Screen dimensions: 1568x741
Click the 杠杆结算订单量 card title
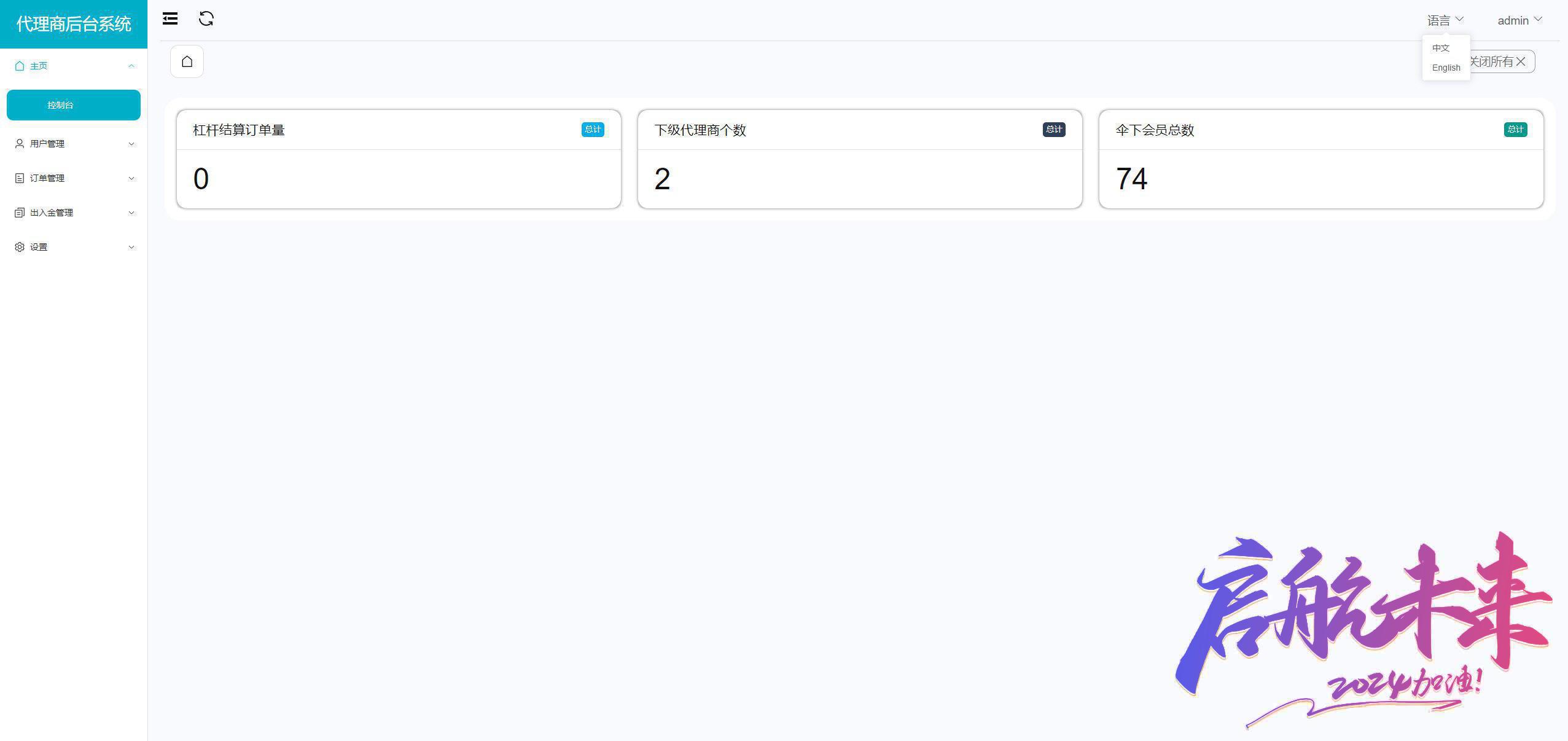tap(239, 130)
